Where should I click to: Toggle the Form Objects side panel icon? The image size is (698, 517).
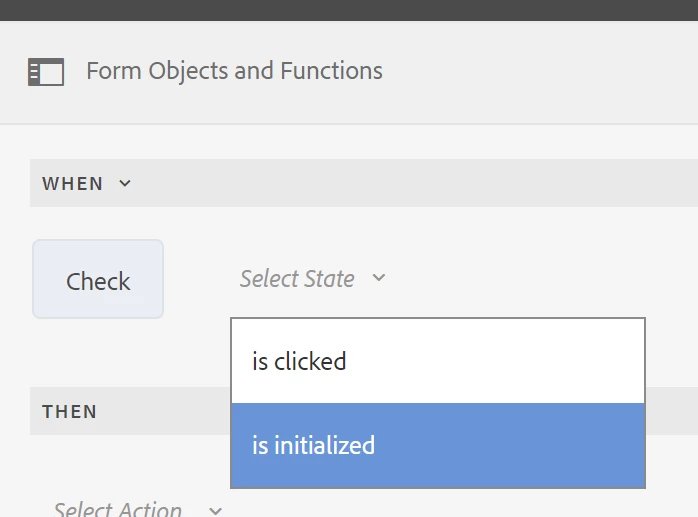click(x=46, y=72)
